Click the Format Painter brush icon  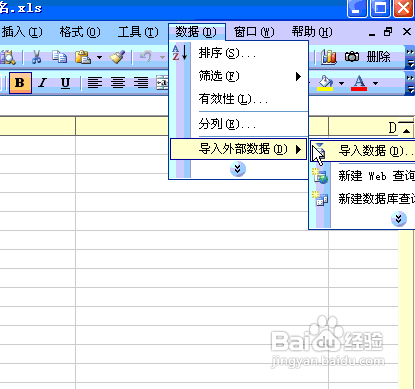pyautogui.click(x=118, y=57)
